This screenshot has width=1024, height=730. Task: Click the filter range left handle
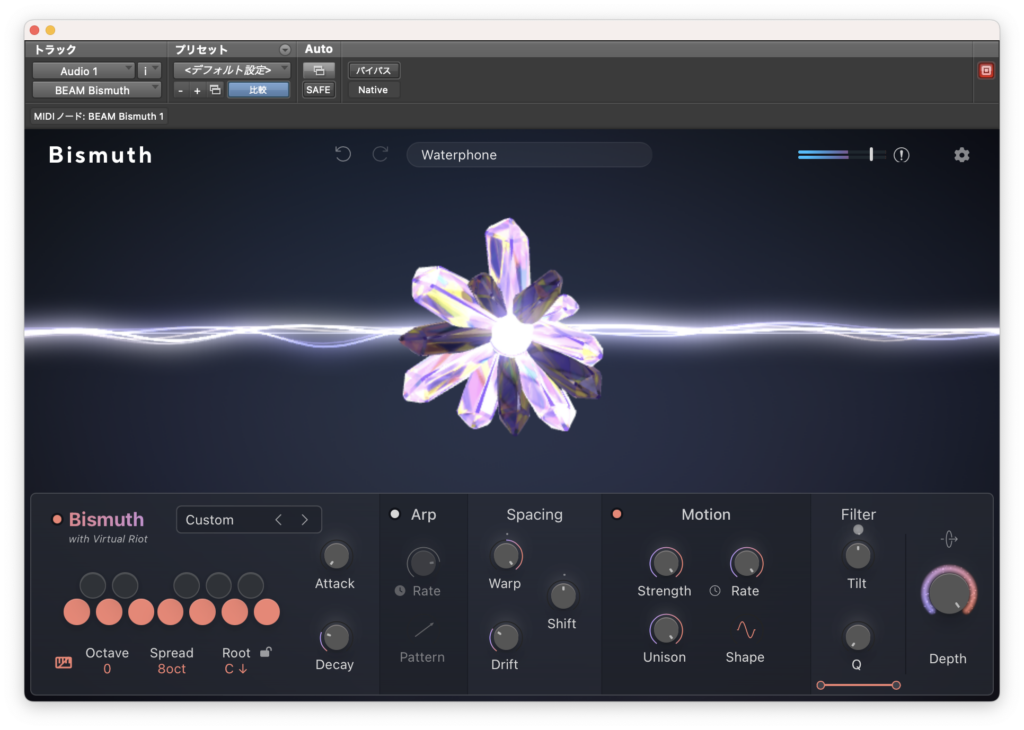tap(821, 685)
